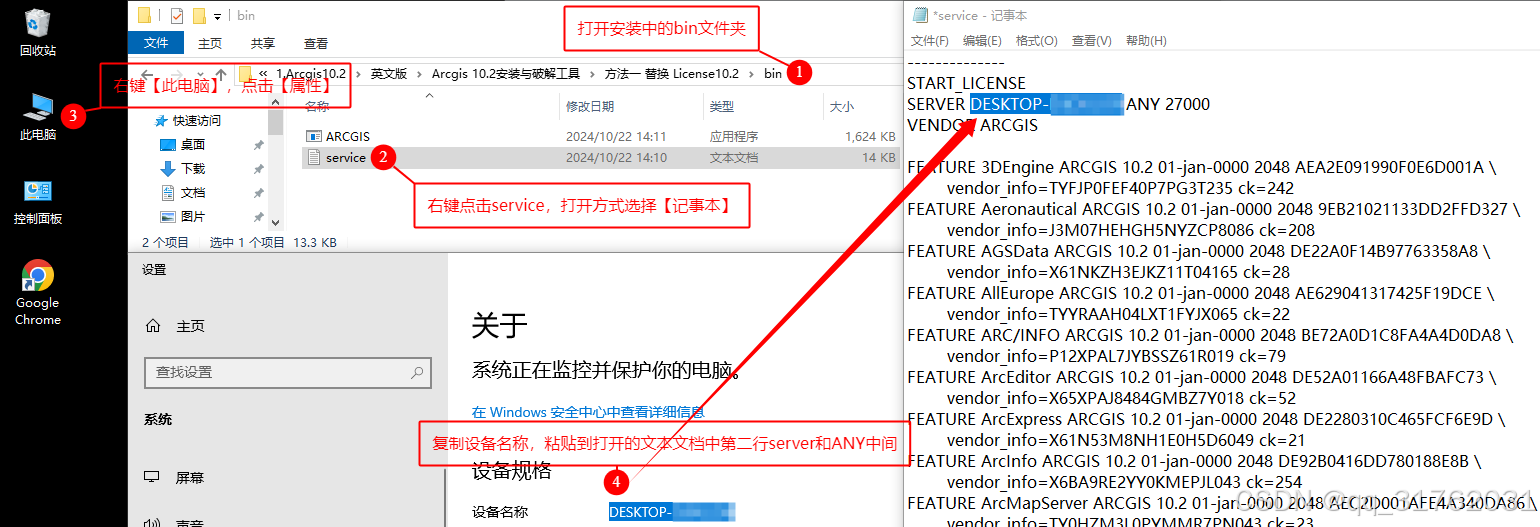Viewport: 1540px width, 527px height.
Task: Open Notepad 帮助(H) menu
Action: coord(1146,41)
